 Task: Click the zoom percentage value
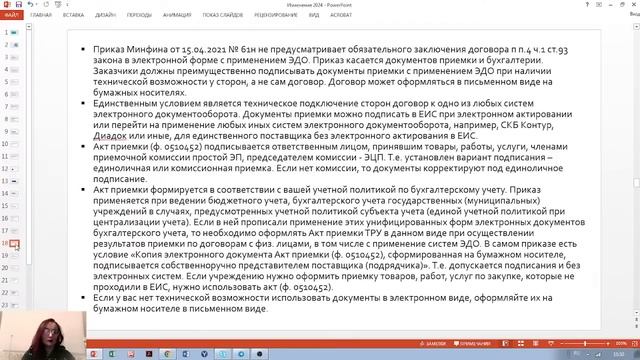pos(621,344)
